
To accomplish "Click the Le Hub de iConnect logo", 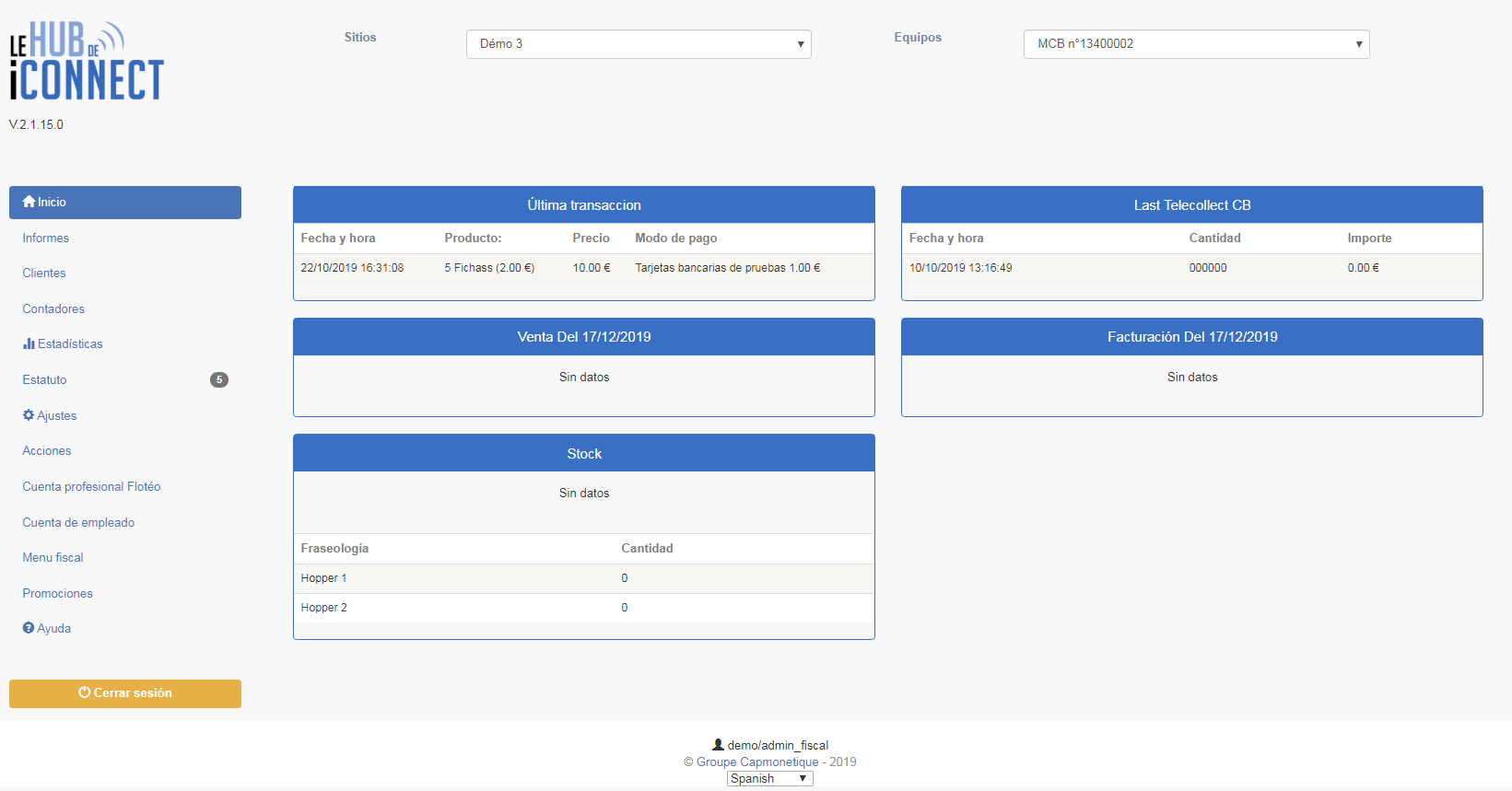I will click(87, 61).
